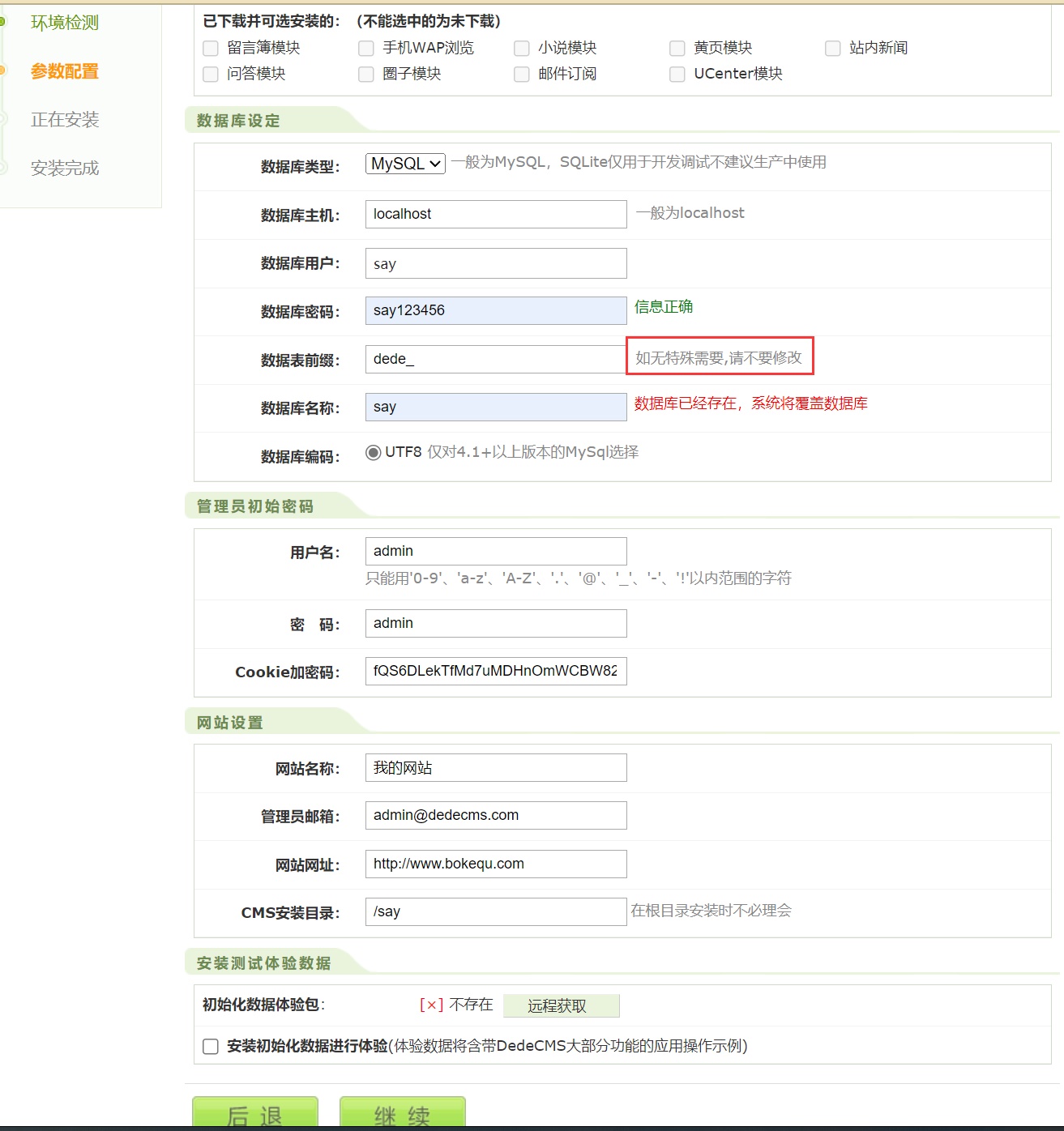Tick the 留言簿模块 checkbox
Viewport: 1064px width, 1131px height.
coord(211,49)
